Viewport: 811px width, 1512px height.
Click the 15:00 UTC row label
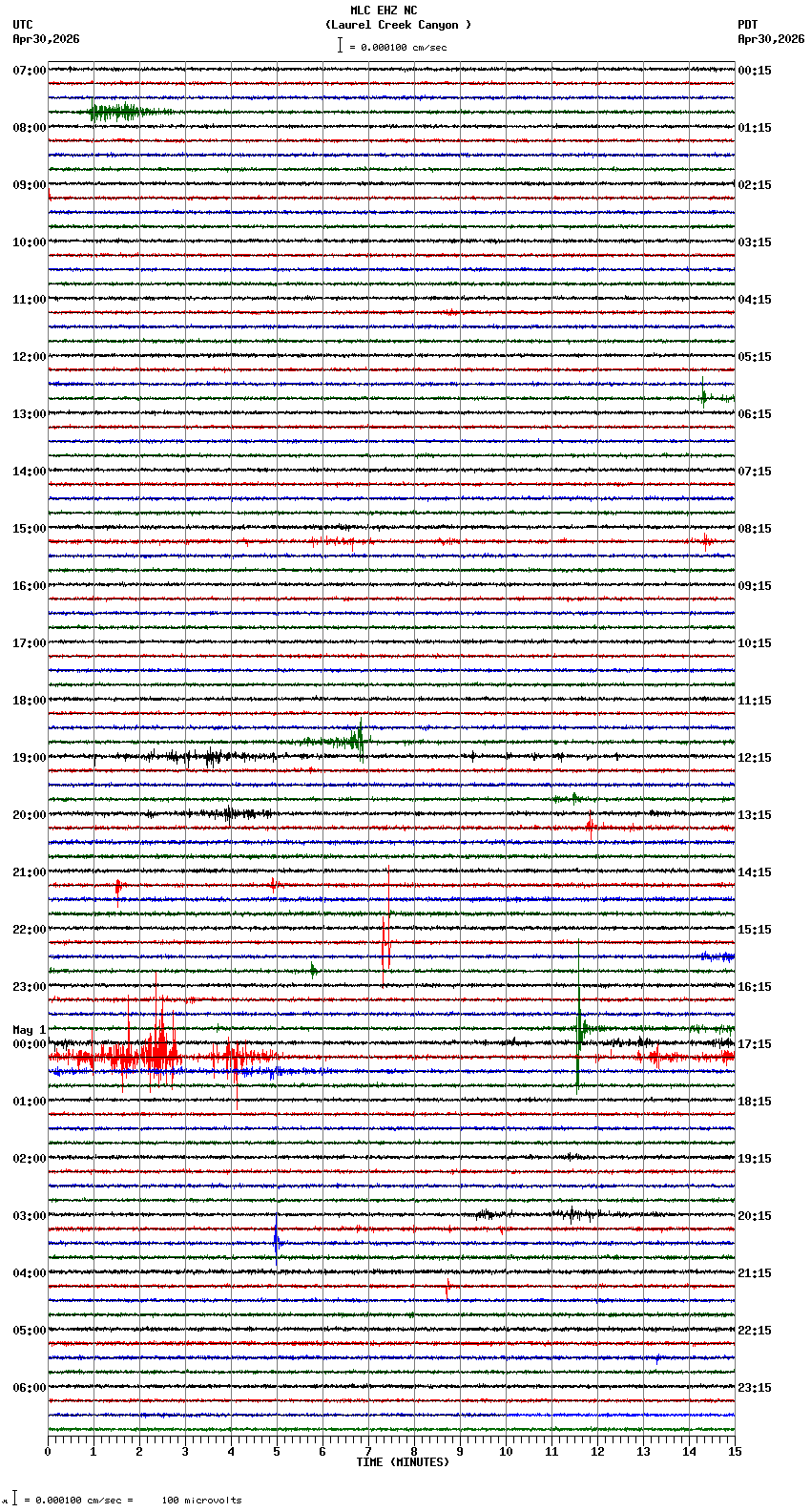click(x=30, y=529)
